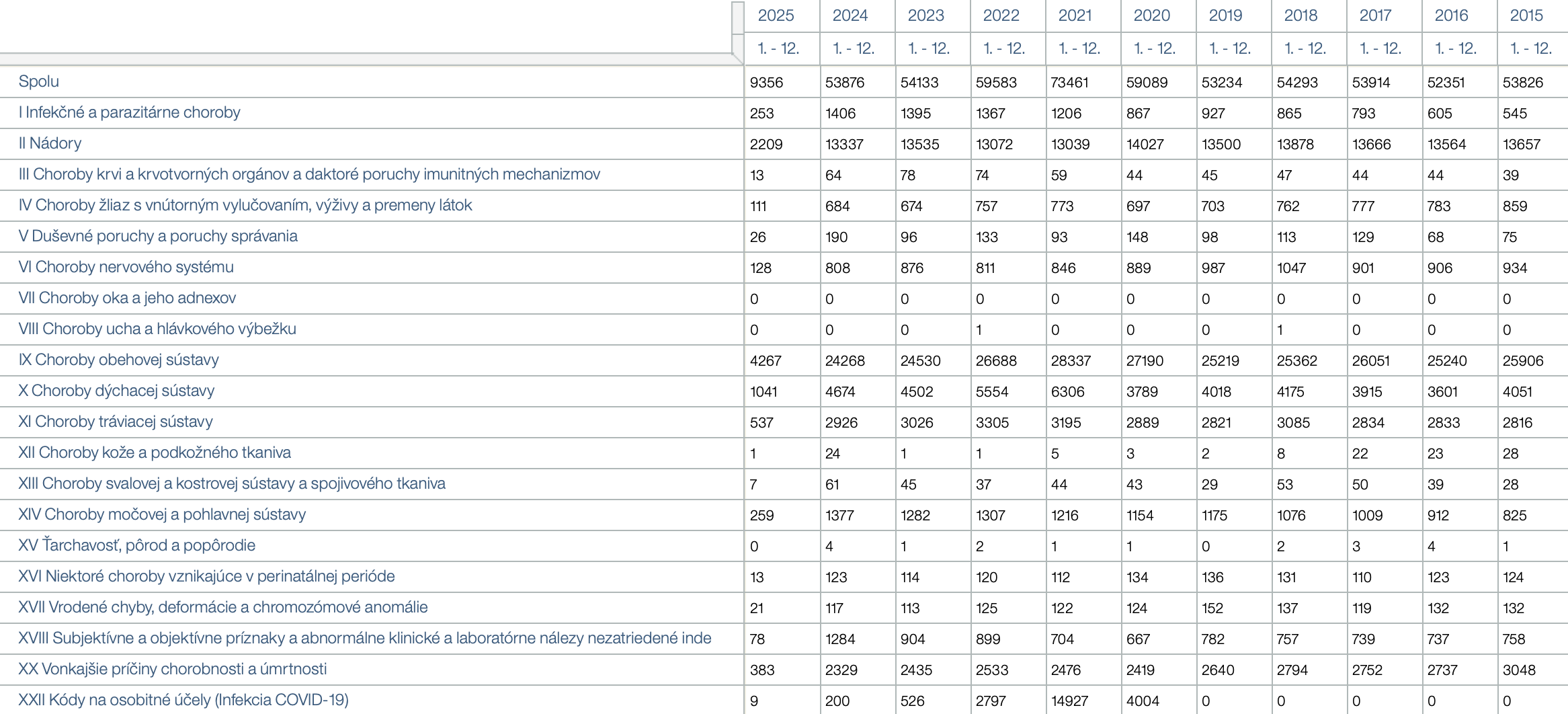
Task: Click VI Choroby nervového systému link
Action: click(126, 267)
